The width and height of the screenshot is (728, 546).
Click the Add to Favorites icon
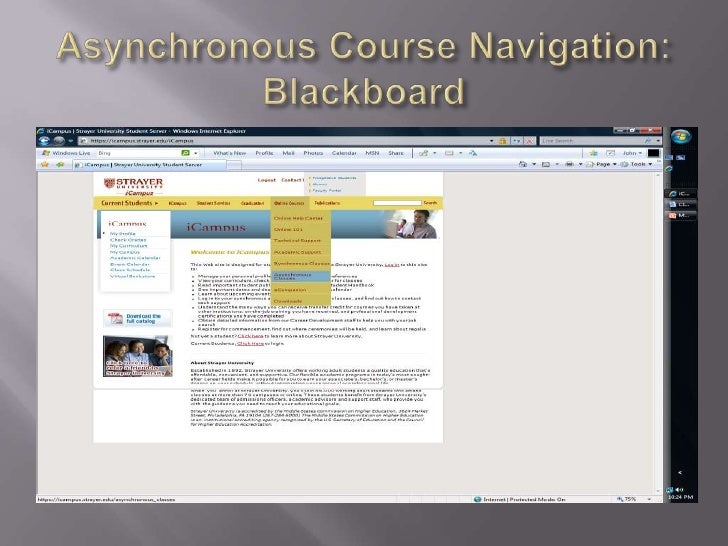point(60,164)
